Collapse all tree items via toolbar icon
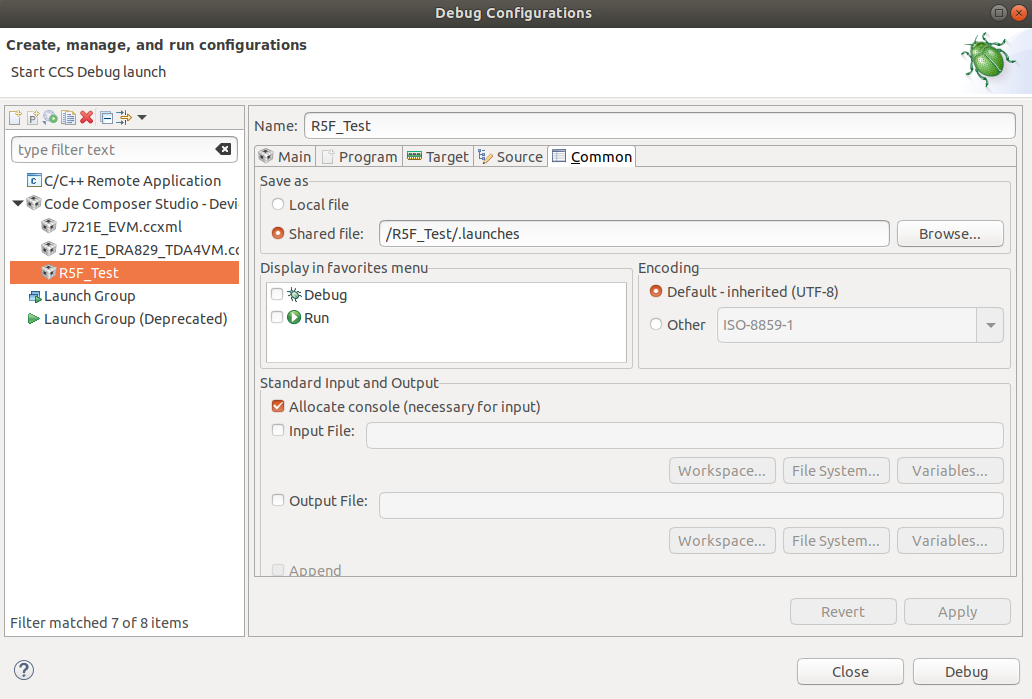This screenshot has width=1032, height=699. (106, 118)
